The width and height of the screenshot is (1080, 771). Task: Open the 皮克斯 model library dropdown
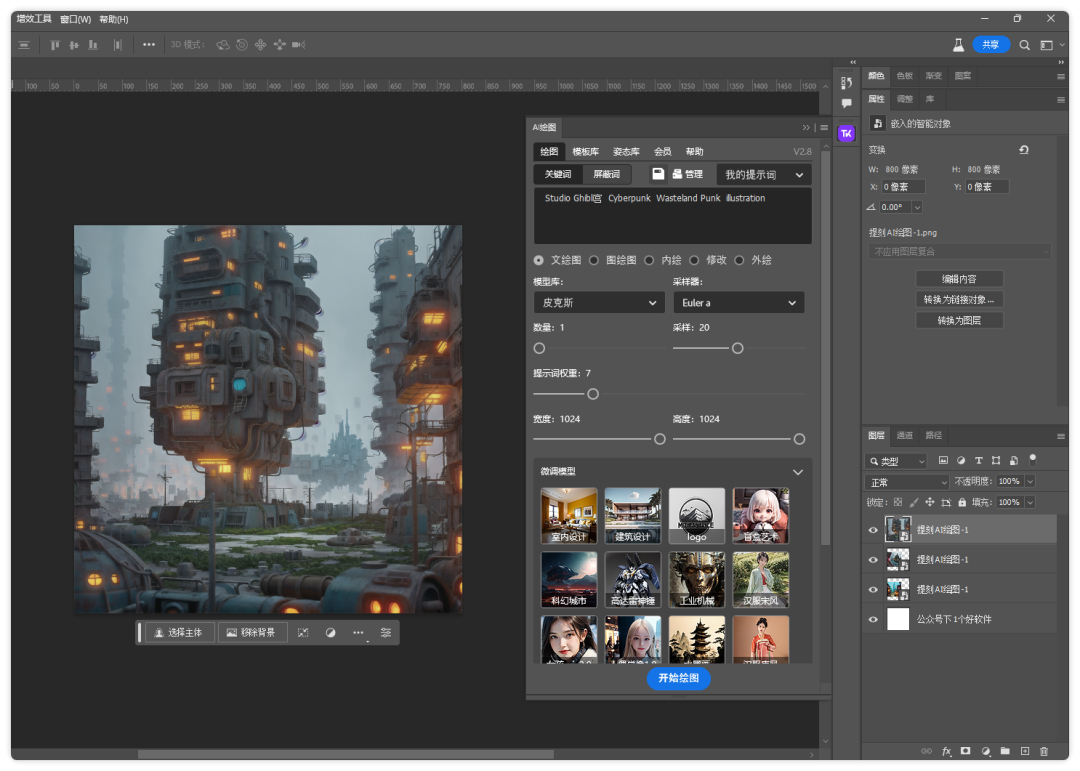pos(598,302)
